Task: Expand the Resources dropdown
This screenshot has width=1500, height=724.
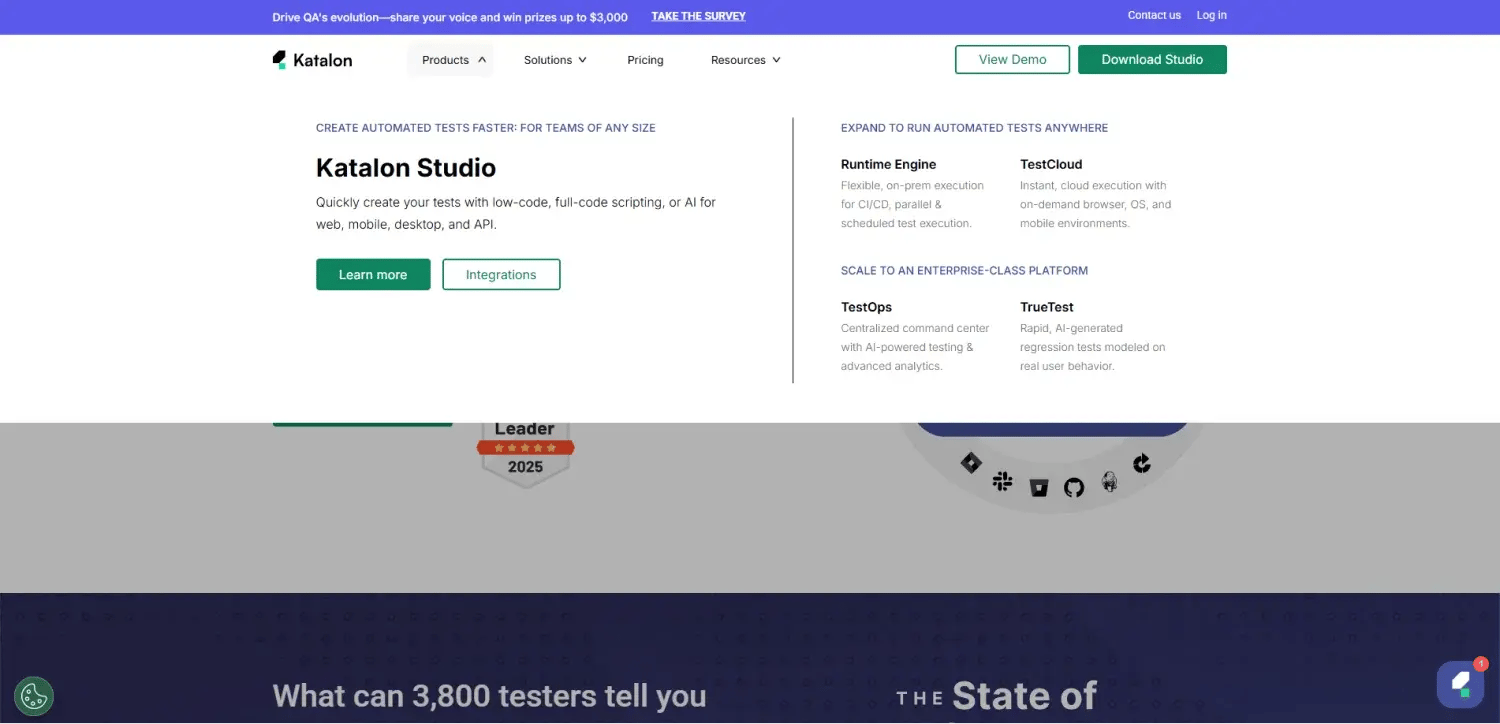Action: coord(745,60)
